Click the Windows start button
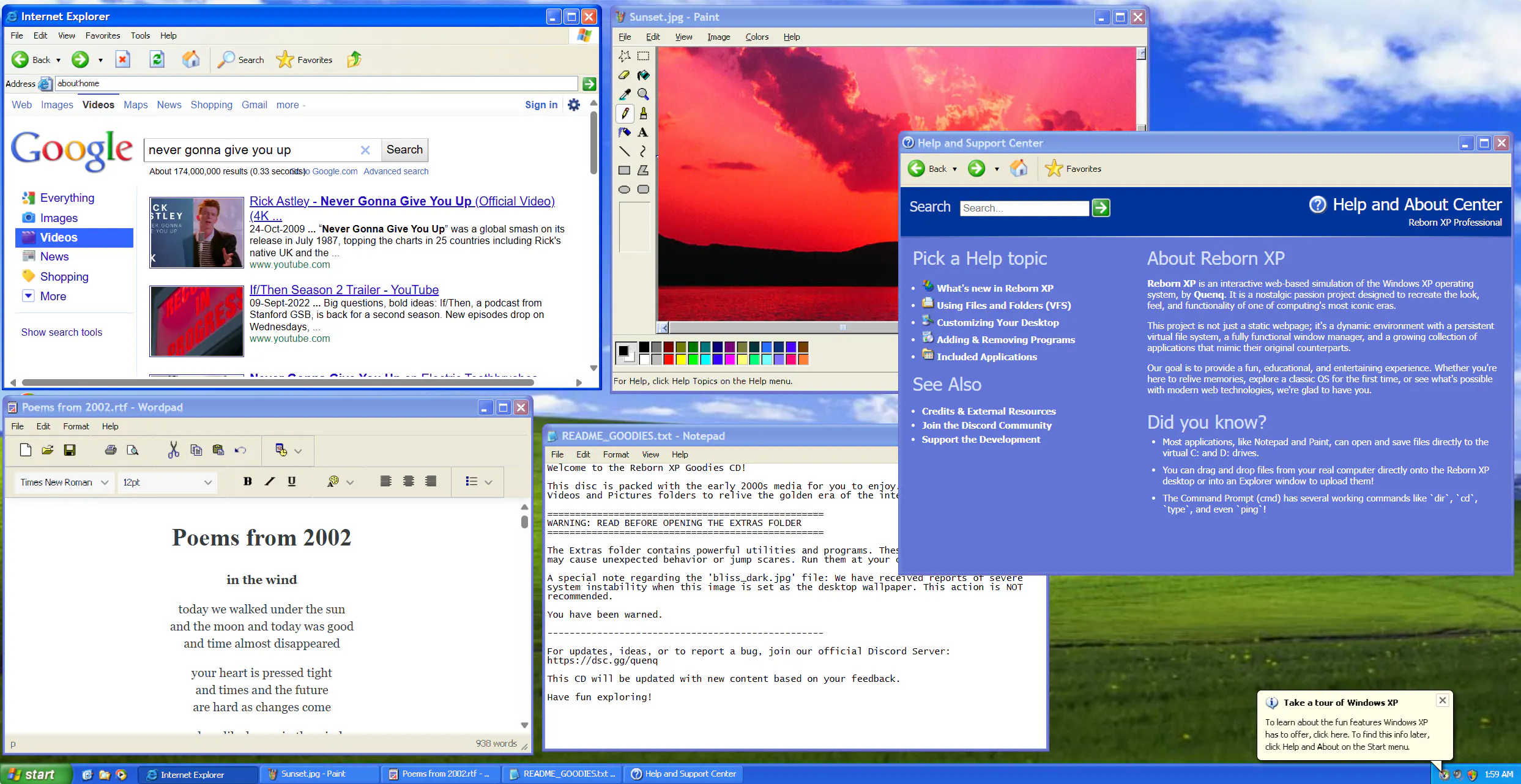Screen dimensions: 1521x784 (36, 774)
